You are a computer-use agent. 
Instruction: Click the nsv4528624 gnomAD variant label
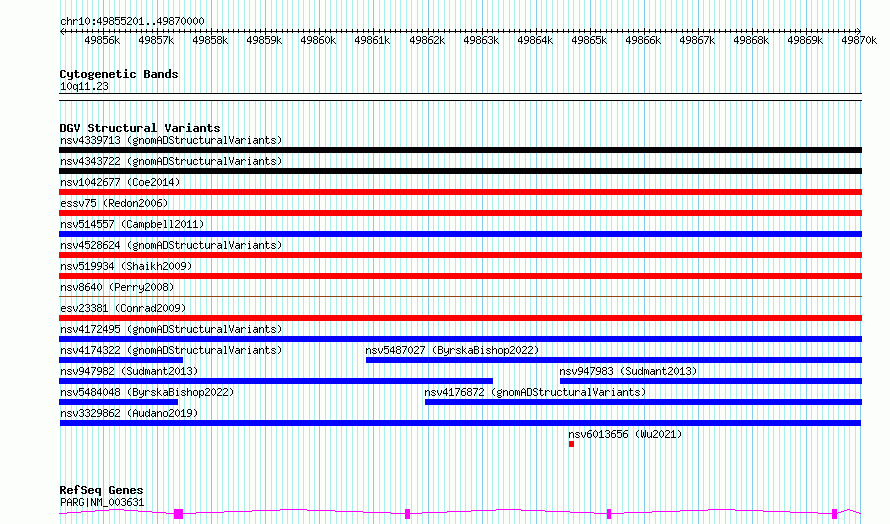pyautogui.click(x=171, y=245)
